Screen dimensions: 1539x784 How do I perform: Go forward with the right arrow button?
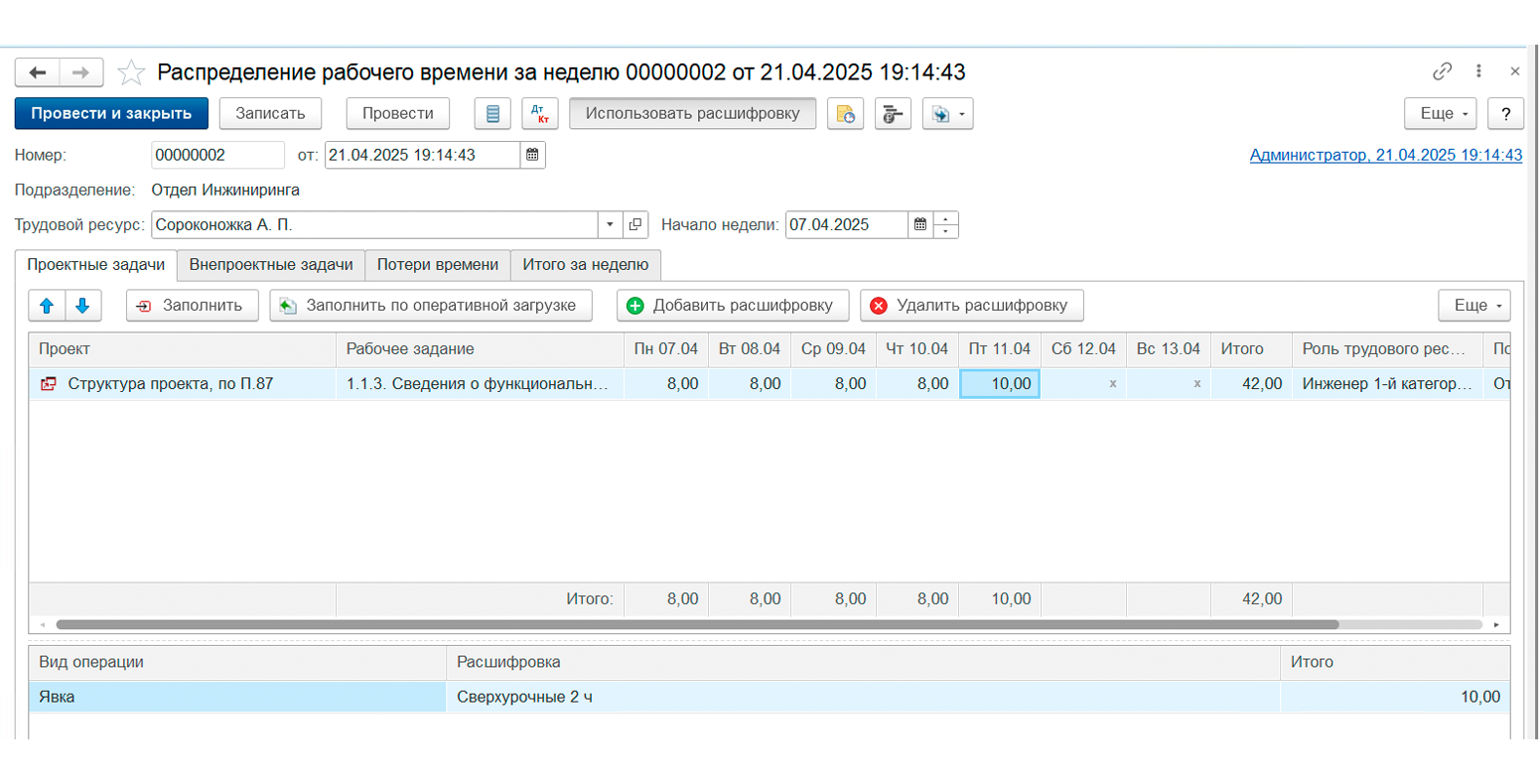point(81,72)
